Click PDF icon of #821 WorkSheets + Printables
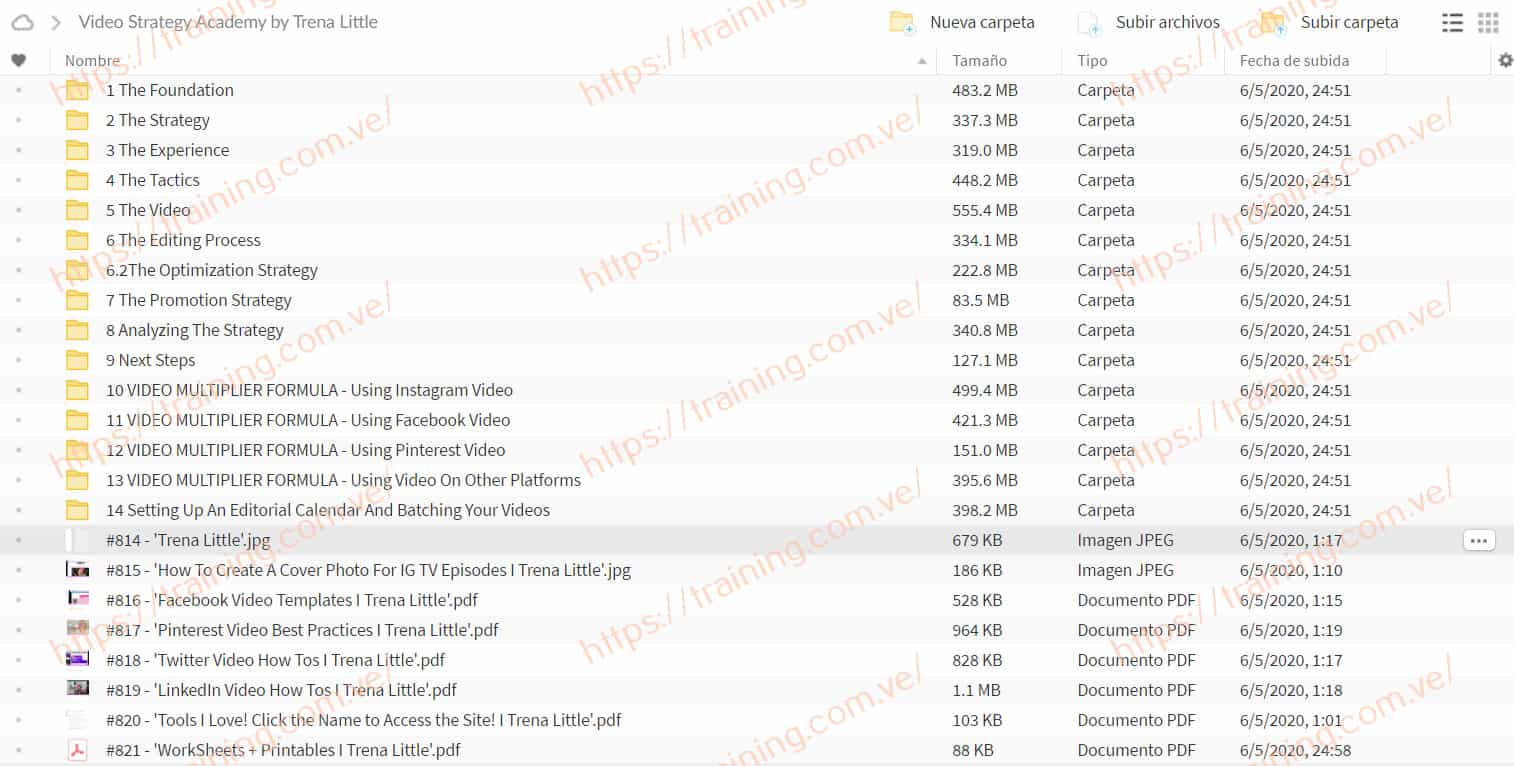 pos(77,750)
